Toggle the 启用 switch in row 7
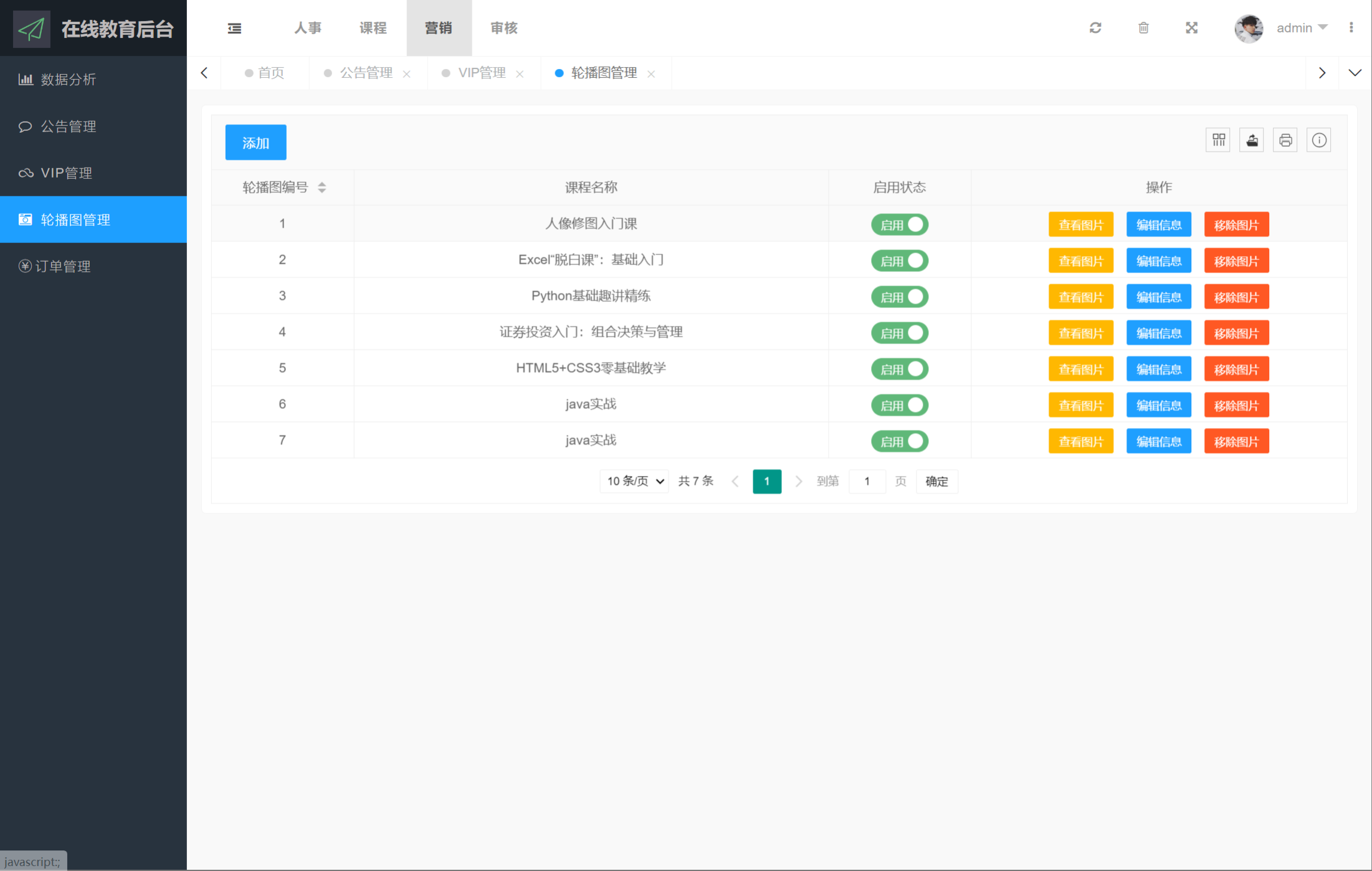Image resolution: width=1372 pixels, height=871 pixels. [900, 442]
